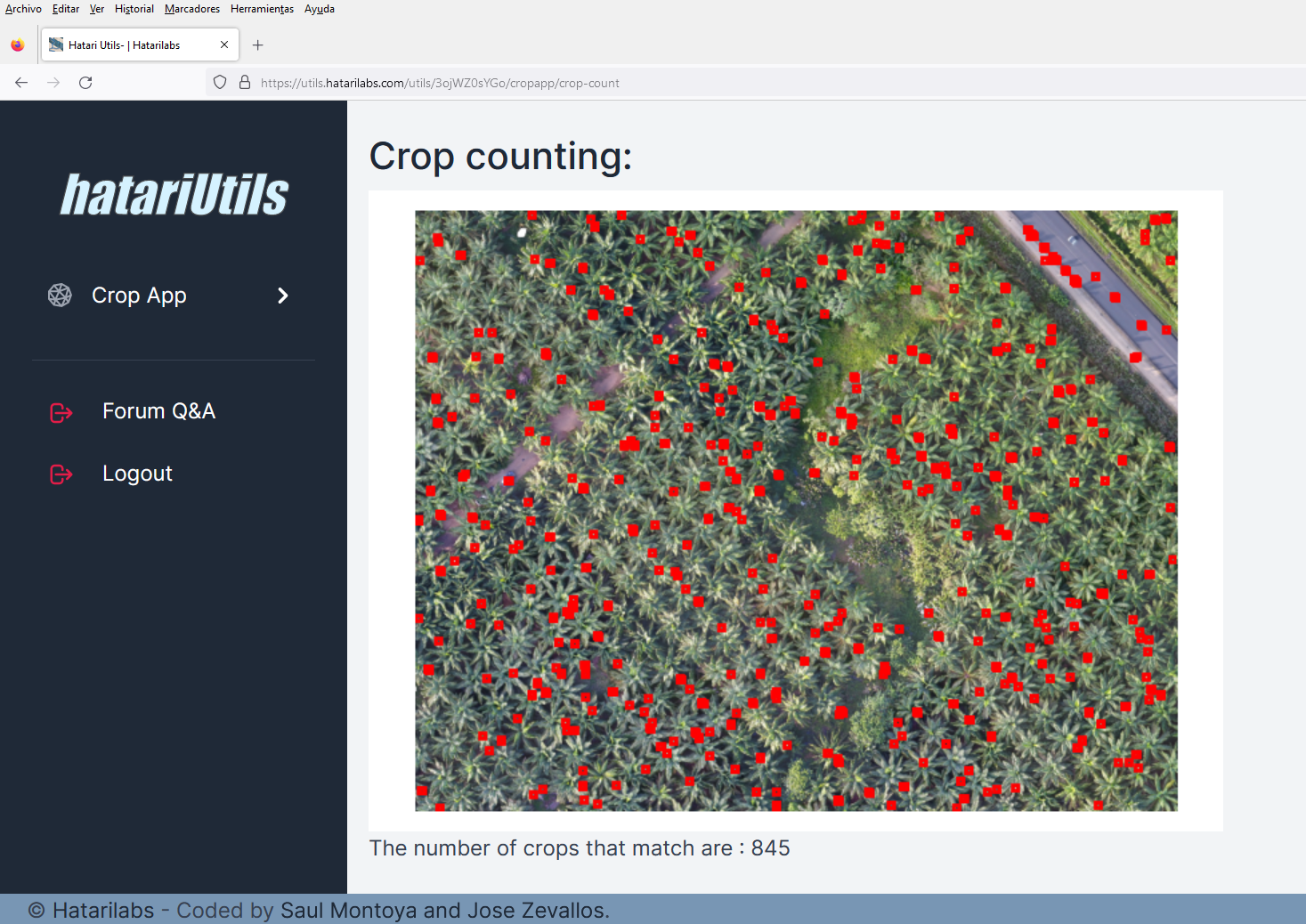Open the Editar menu
Viewport: 1306px width, 924px height.
tap(66, 9)
